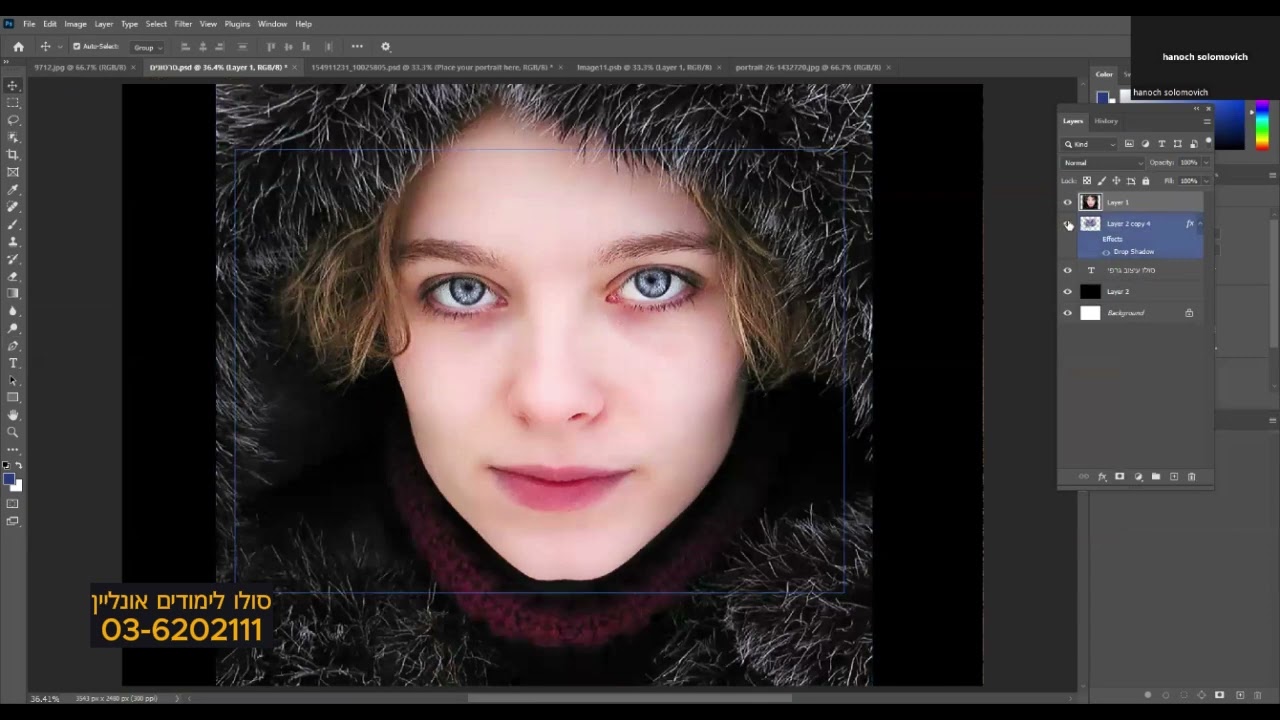Viewport: 1280px width, 720px height.
Task: Switch to the 9712.jpg document tab
Action: click(80, 67)
